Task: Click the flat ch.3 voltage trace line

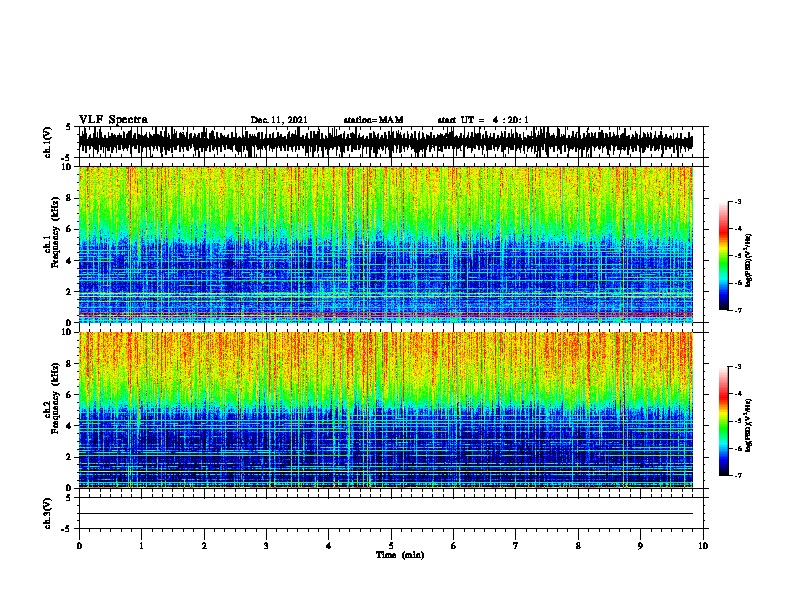Action: point(386,514)
